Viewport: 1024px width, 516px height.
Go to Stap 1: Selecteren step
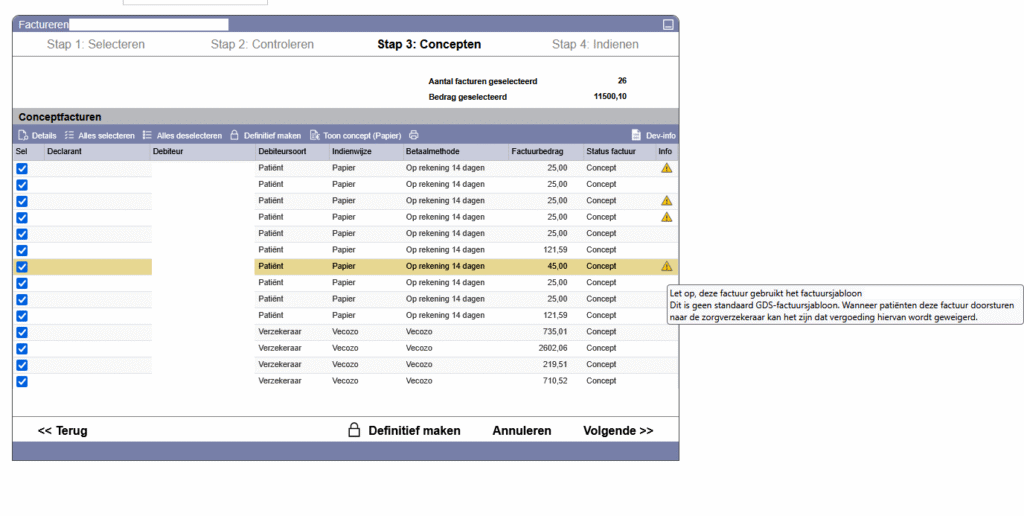pyautogui.click(x=95, y=44)
